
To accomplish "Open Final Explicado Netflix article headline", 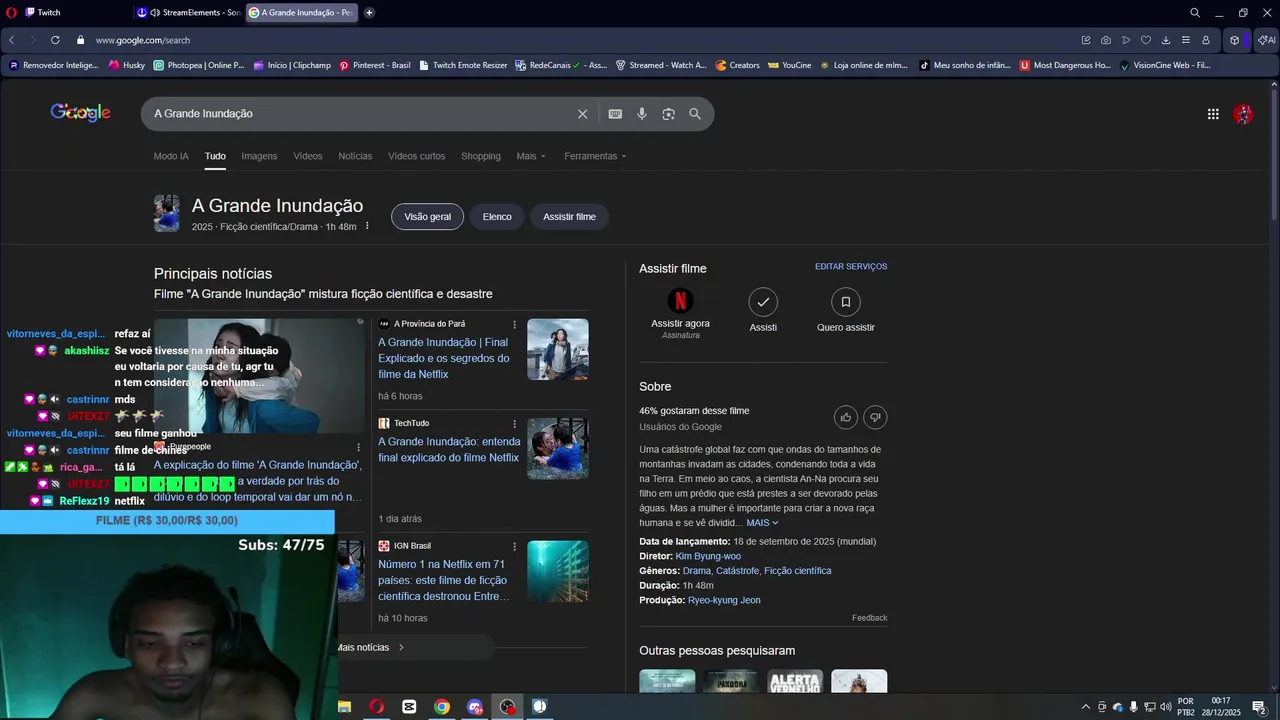I will pos(444,358).
